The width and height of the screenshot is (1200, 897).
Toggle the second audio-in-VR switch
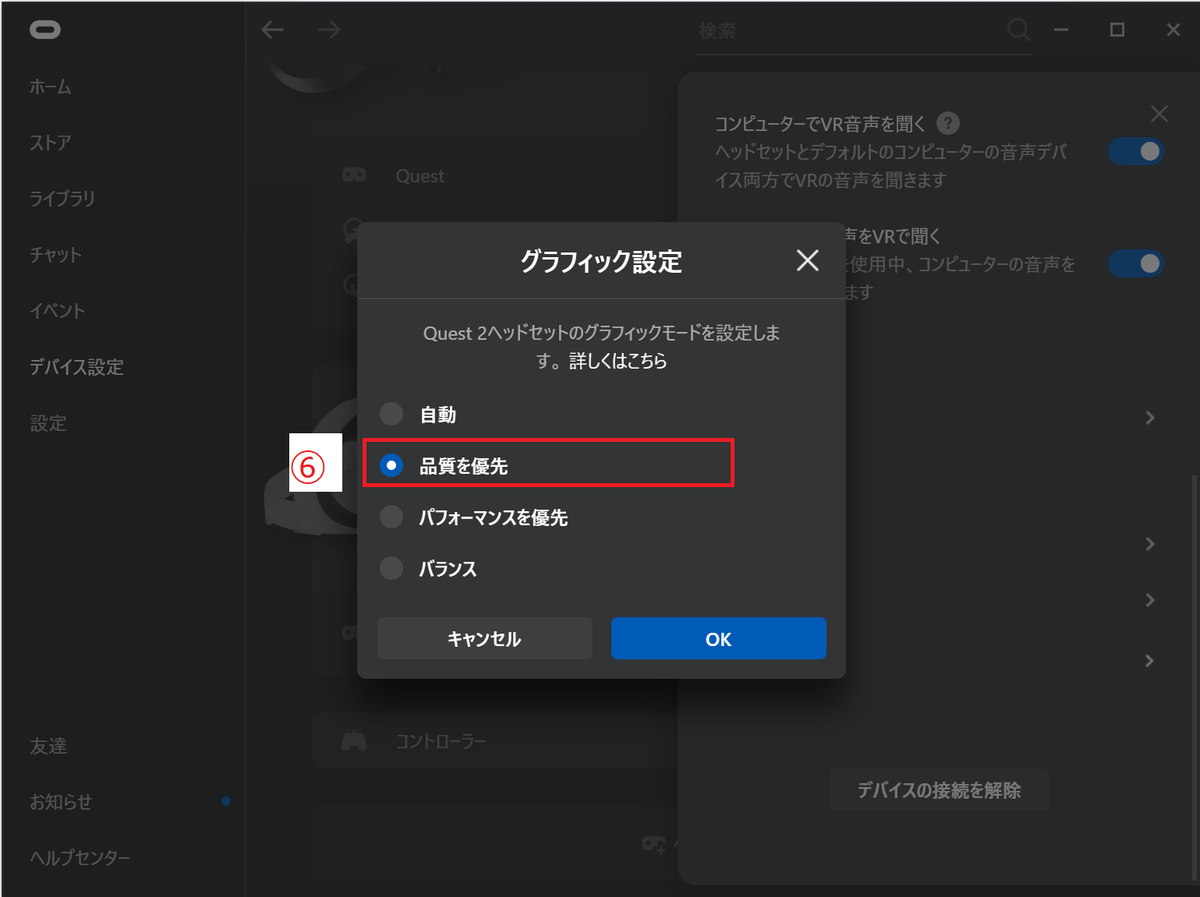(1136, 263)
